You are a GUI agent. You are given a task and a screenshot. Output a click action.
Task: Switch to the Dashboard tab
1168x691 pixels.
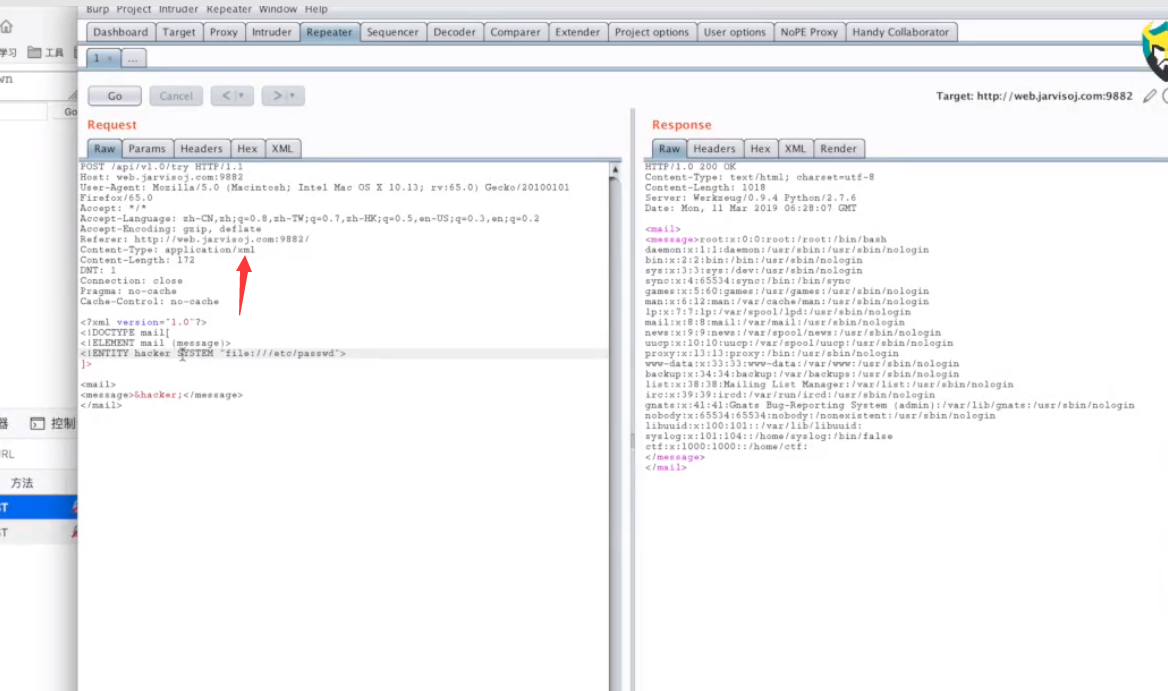point(121,32)
